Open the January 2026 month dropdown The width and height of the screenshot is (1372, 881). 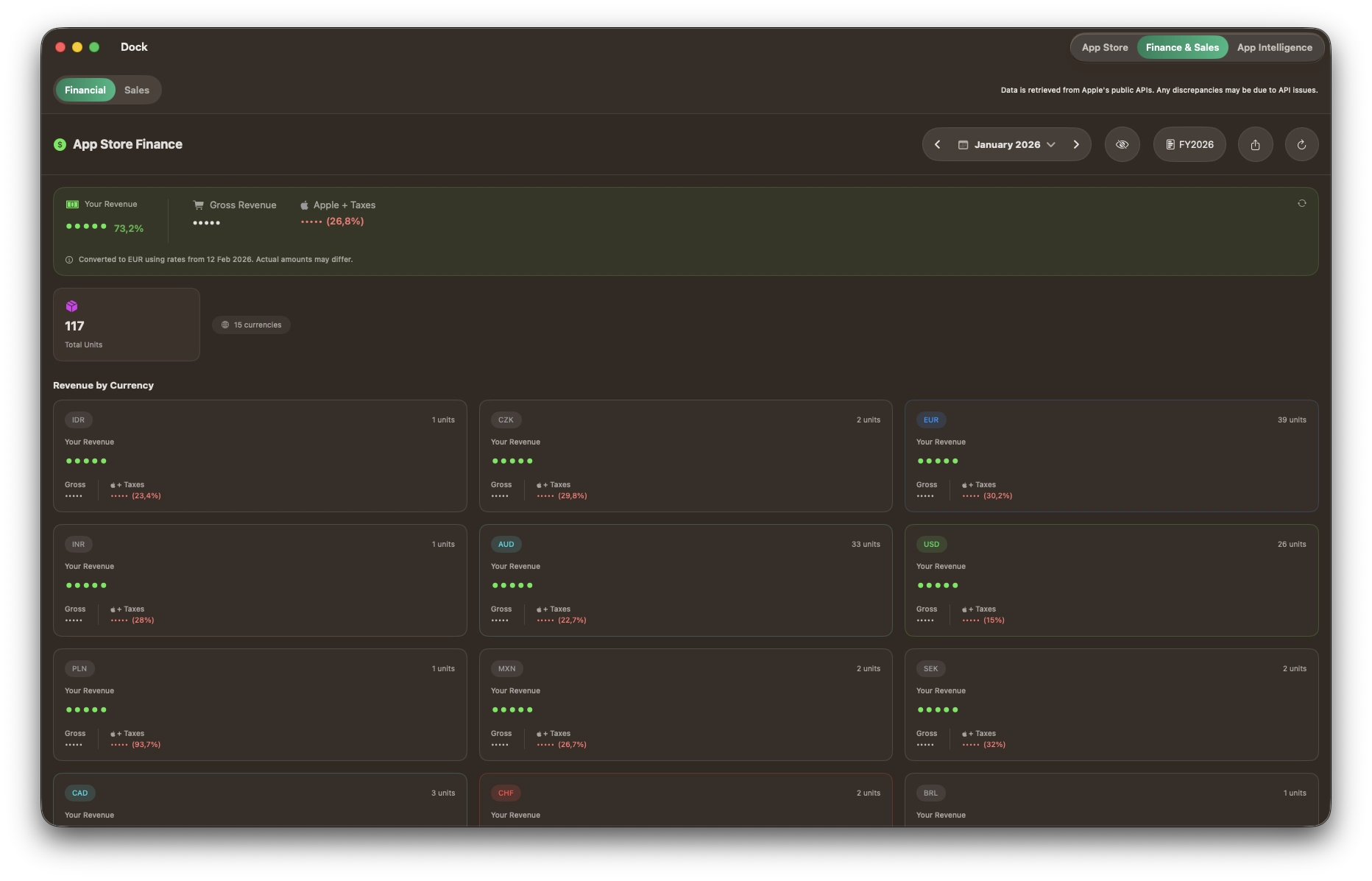[x=1006, y=144]
